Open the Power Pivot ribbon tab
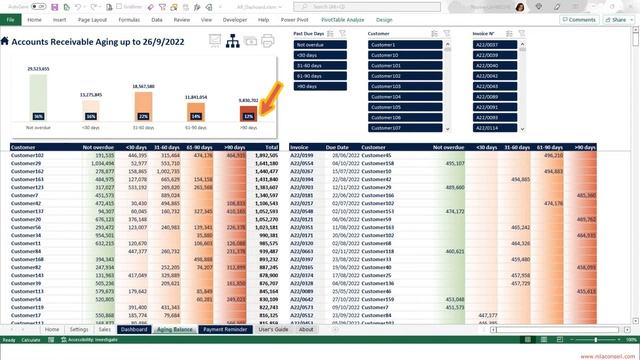 point(294,20)
